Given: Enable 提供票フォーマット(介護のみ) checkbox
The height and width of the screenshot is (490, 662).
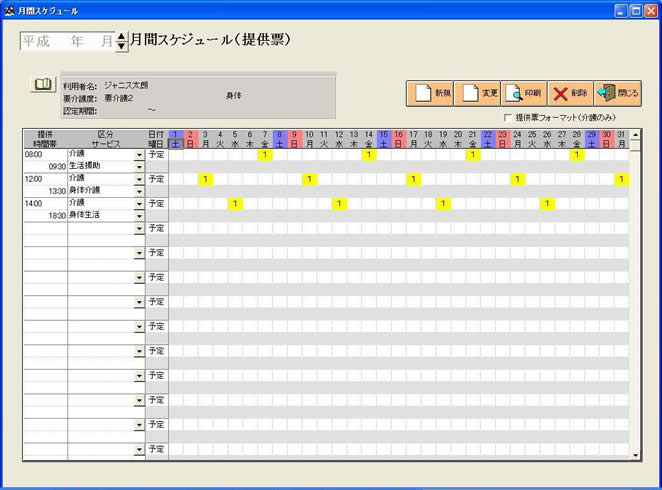Looking at the screenshot, I should (508, 117).
